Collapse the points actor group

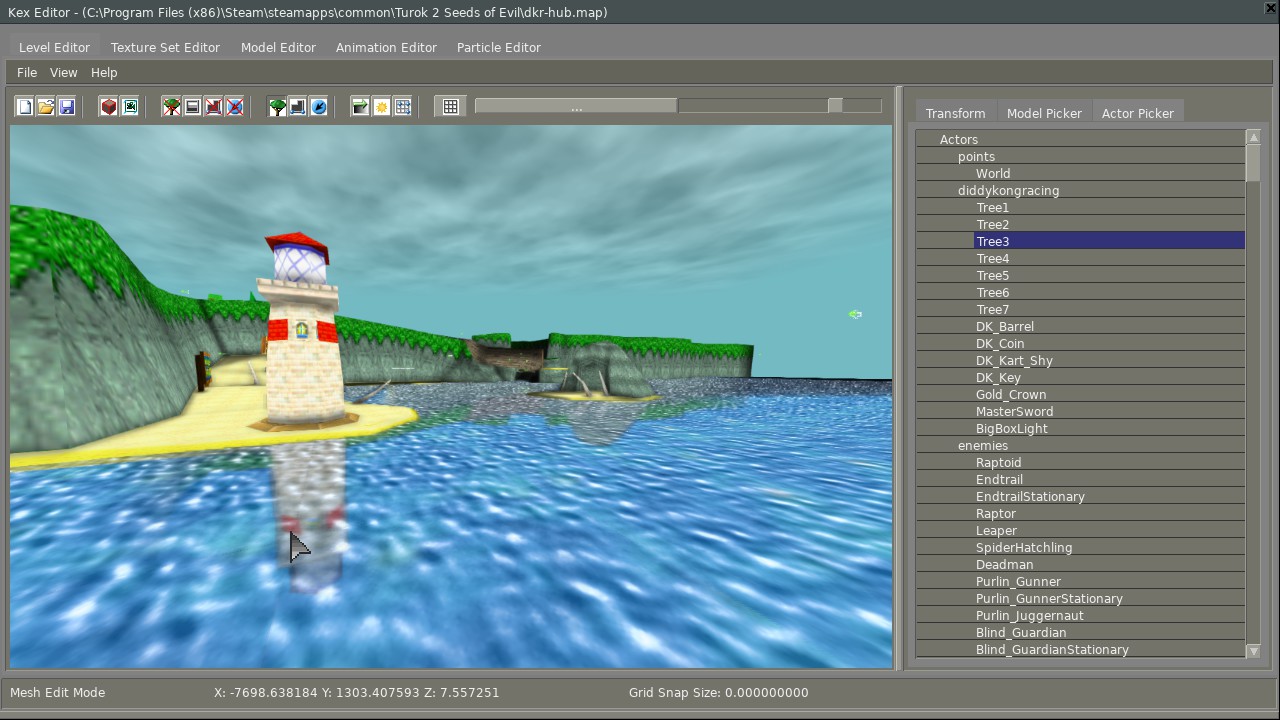(x=976, y=156)
